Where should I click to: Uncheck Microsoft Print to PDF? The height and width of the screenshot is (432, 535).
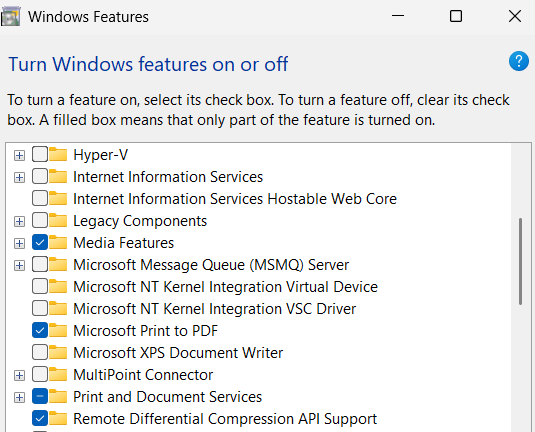(40, 331)
